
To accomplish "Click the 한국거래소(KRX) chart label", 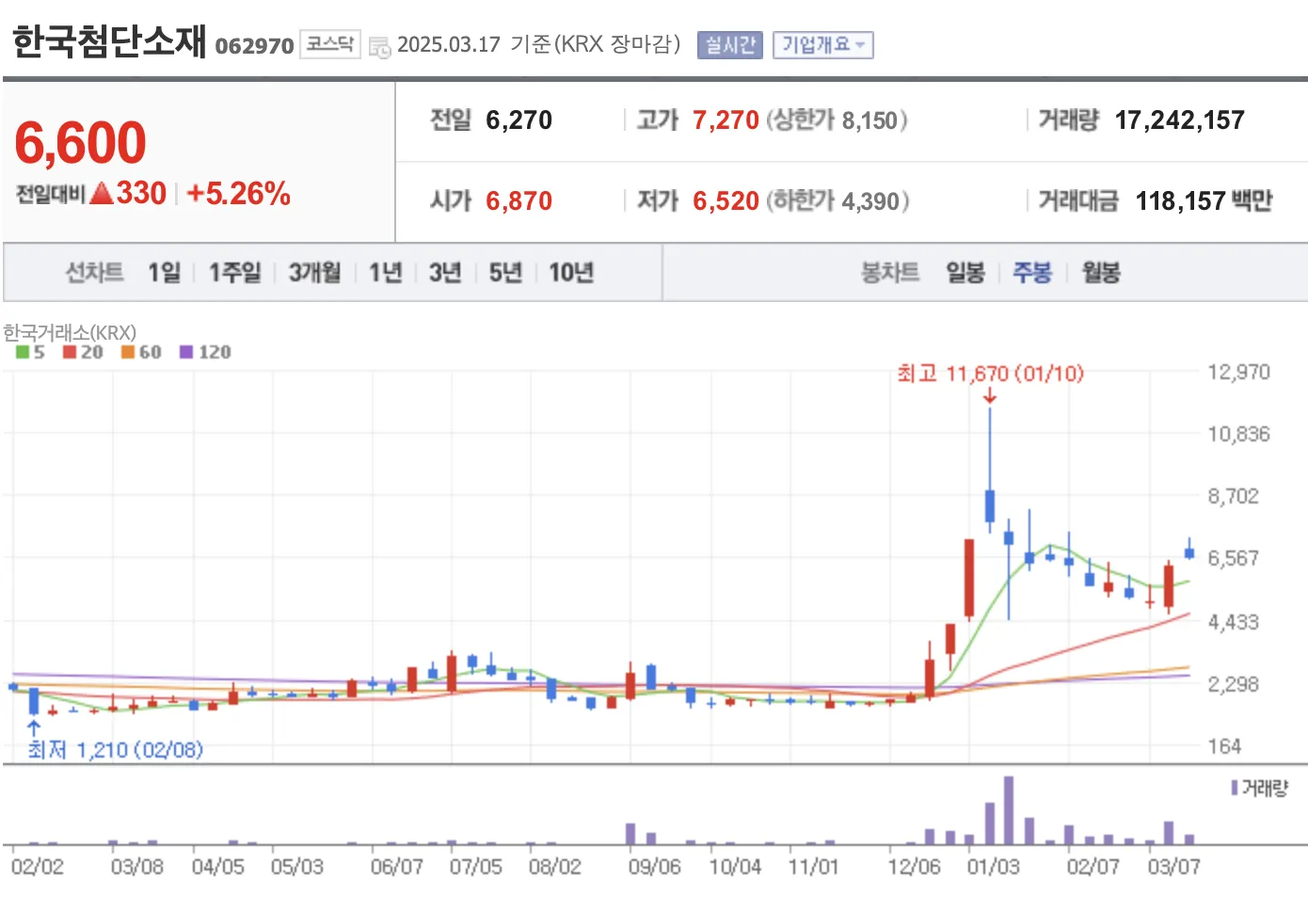I will click(70, 332).
